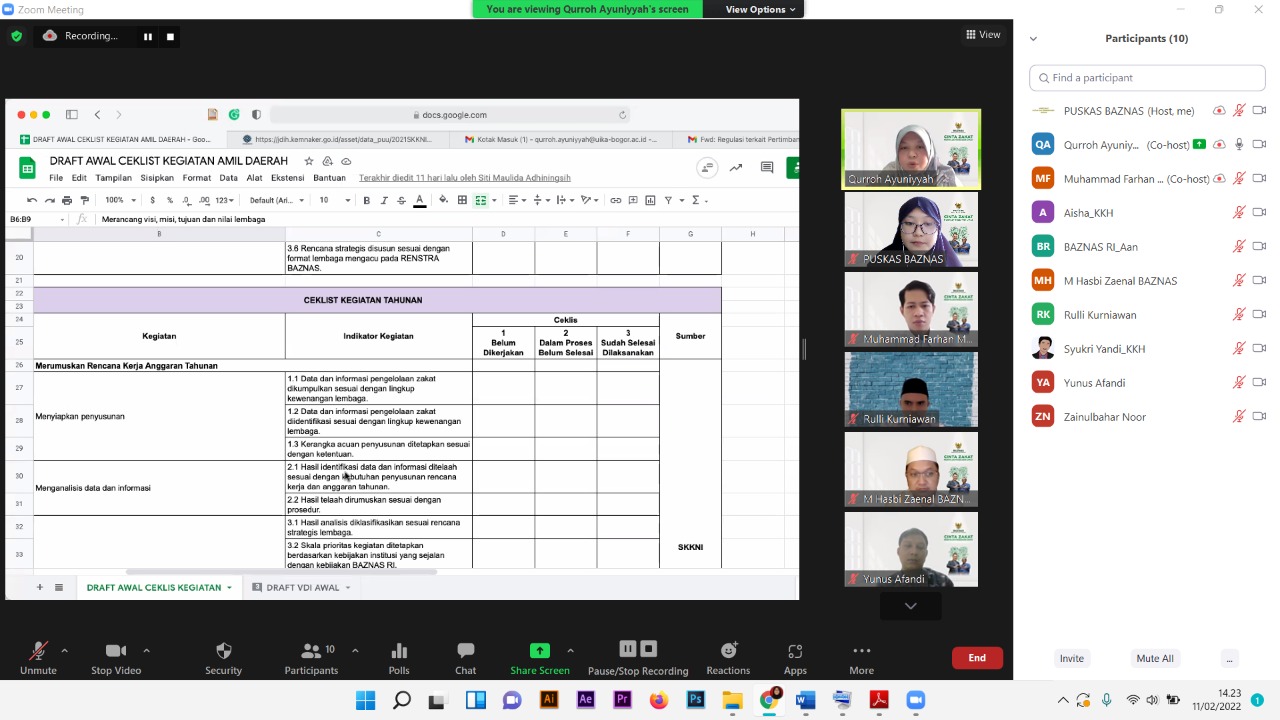Toggle Stop Video camera button
This screenshot has width=1280, height=720.
116,651
